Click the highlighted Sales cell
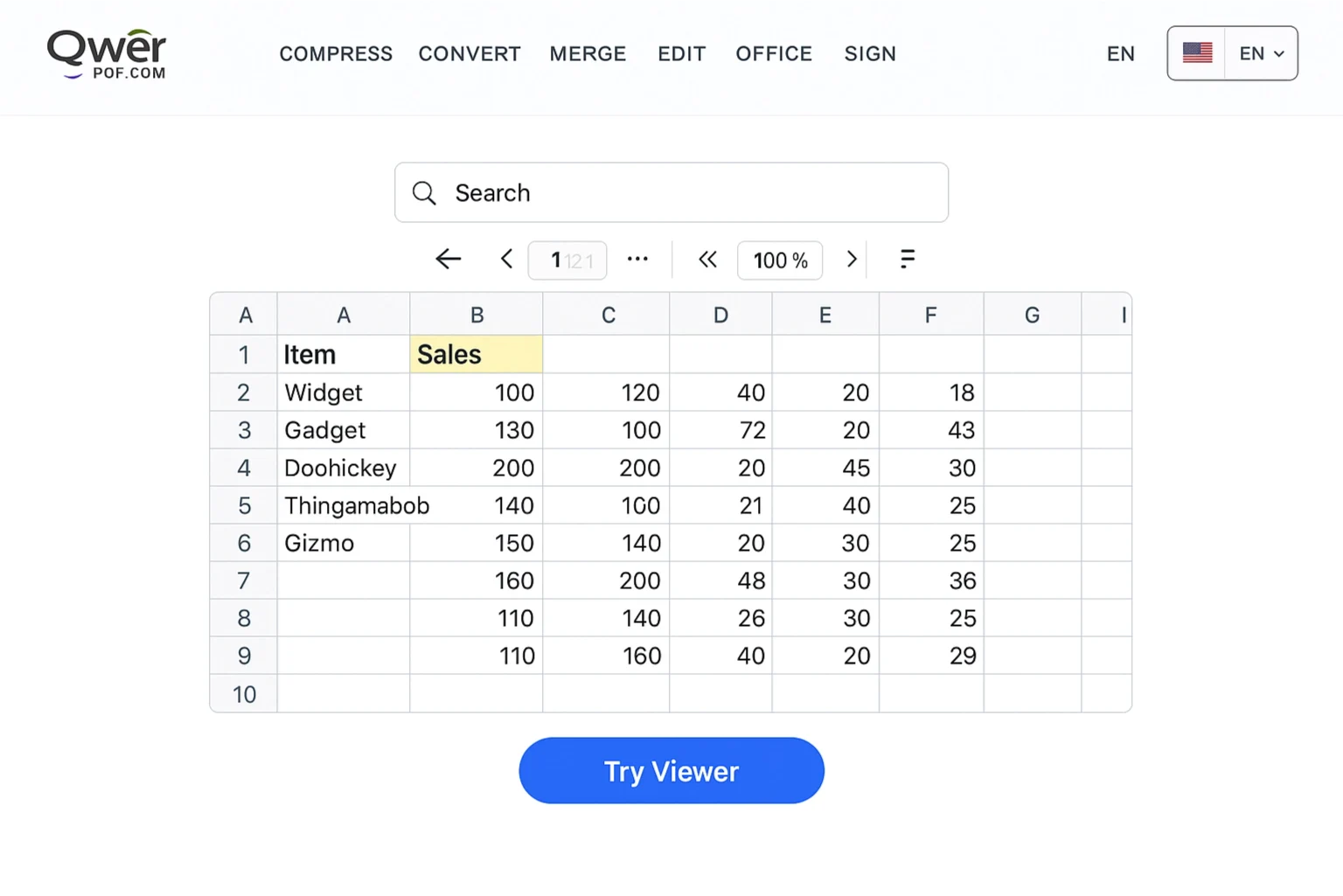The width and height of the screenshot is (1343, 896). [477, 354]
